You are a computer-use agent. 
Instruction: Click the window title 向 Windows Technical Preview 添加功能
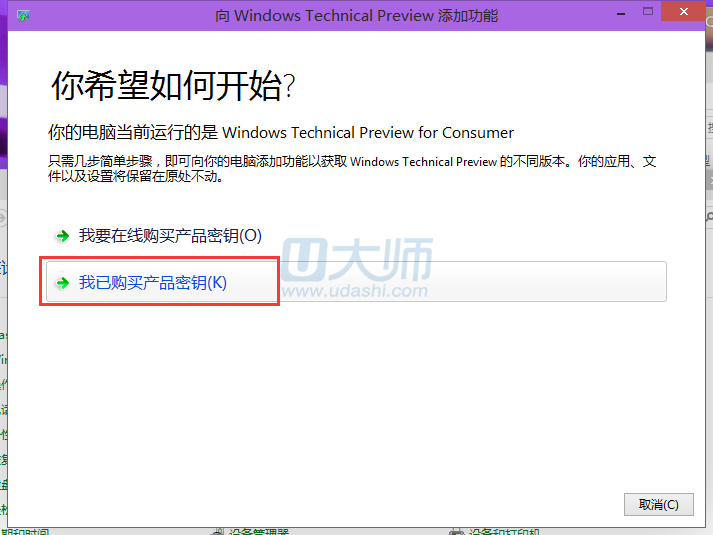[356, 16]
